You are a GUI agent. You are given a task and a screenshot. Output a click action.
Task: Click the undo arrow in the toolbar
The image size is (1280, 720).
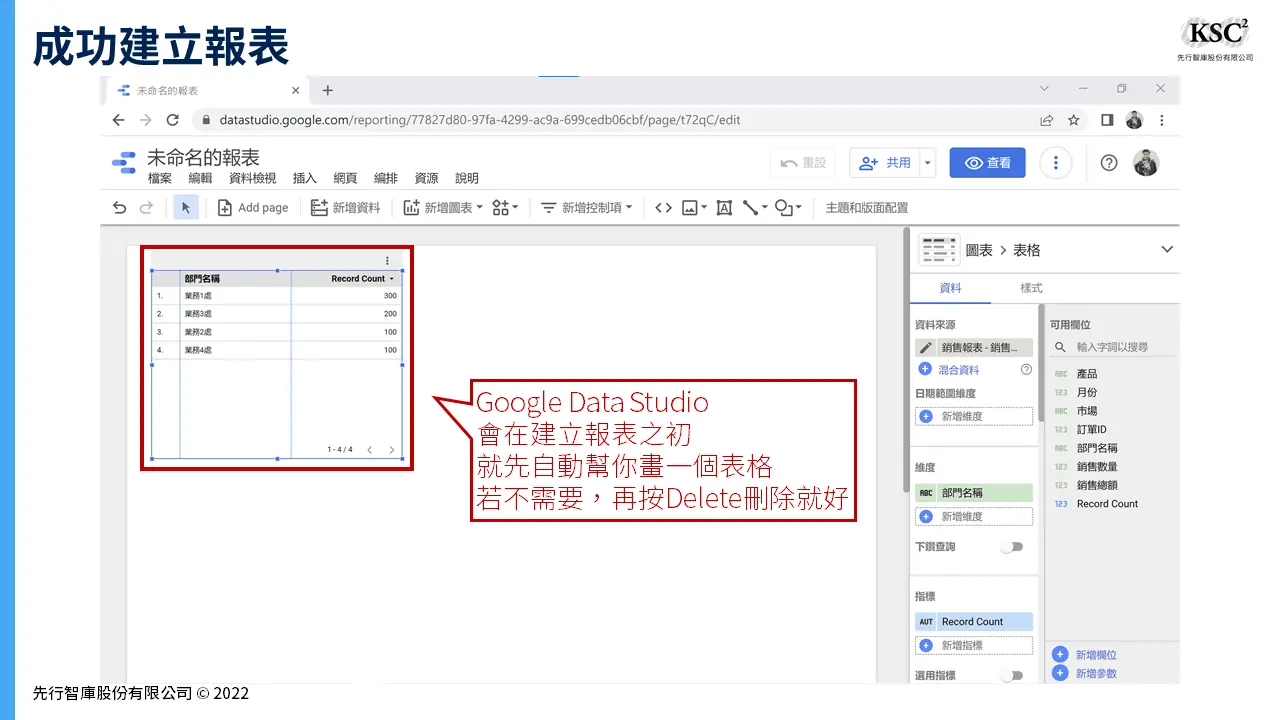120,208
